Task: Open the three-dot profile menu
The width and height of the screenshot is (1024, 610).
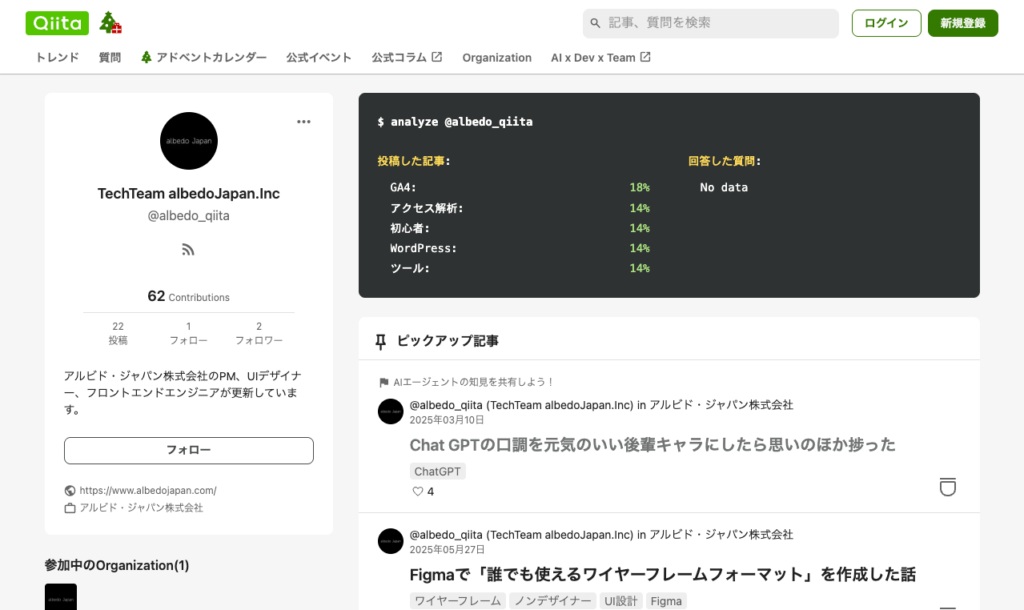Action: point(304,122)
